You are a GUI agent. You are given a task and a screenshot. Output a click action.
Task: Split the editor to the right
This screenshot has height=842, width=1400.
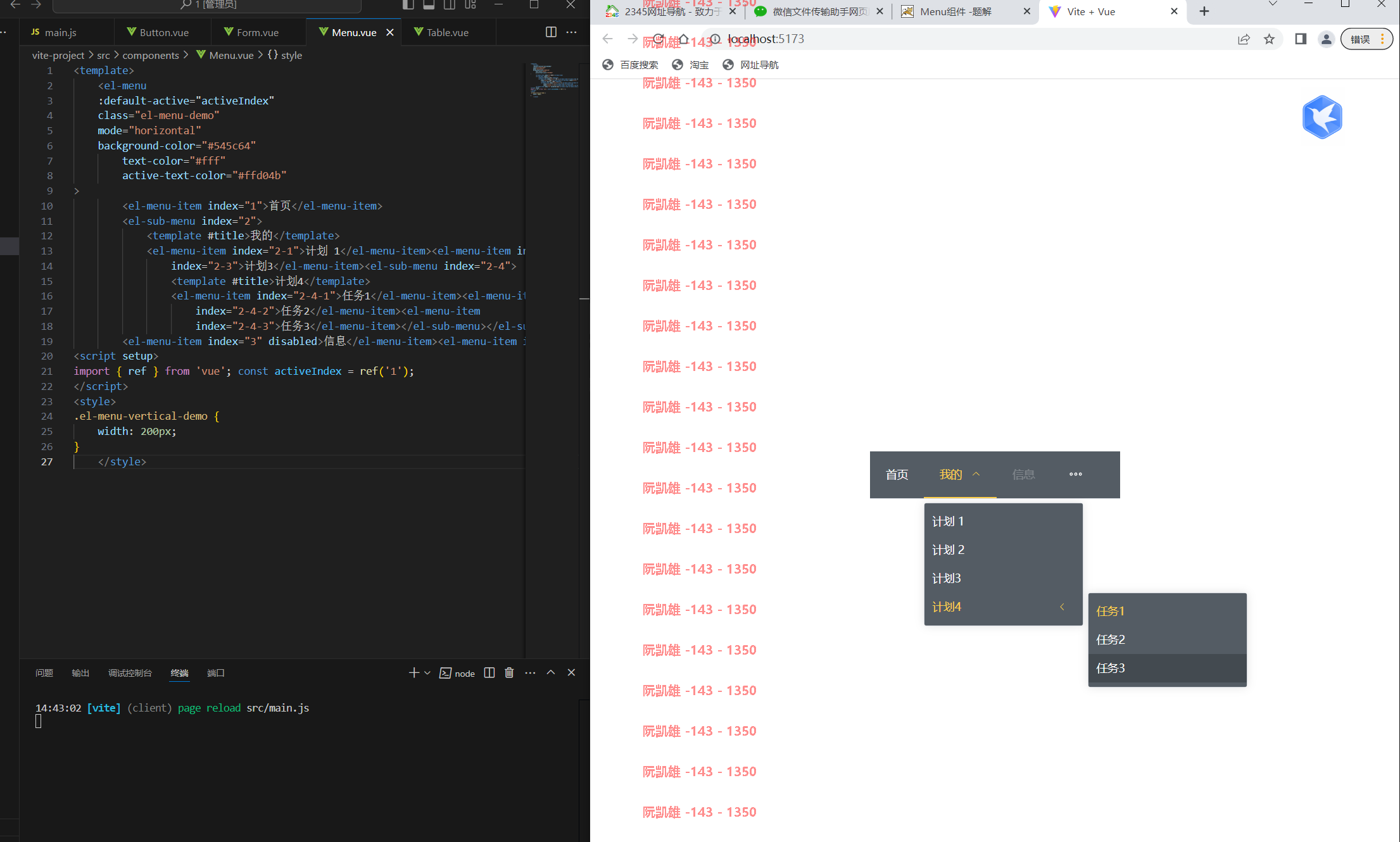pyautogui.click(x=551, y=32)
